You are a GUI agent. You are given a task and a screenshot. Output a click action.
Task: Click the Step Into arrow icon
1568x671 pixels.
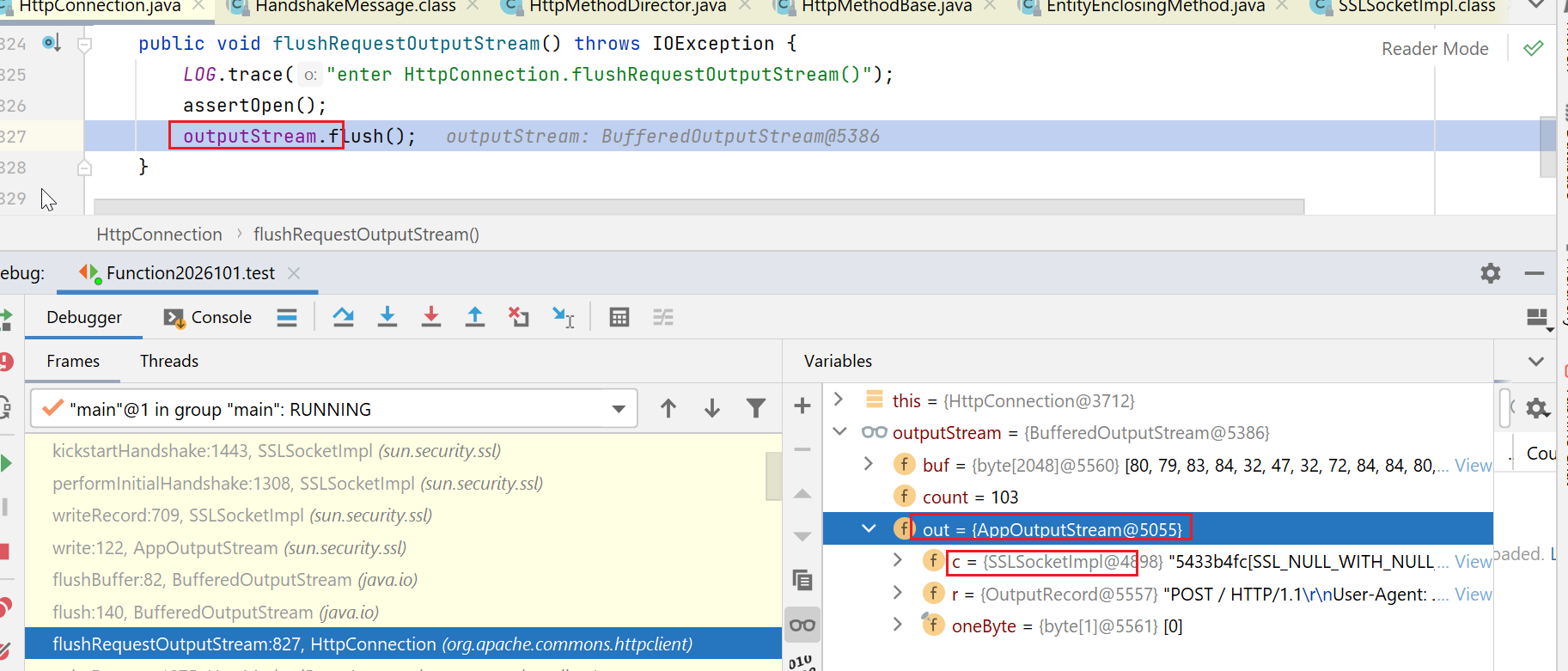[387, 317]
